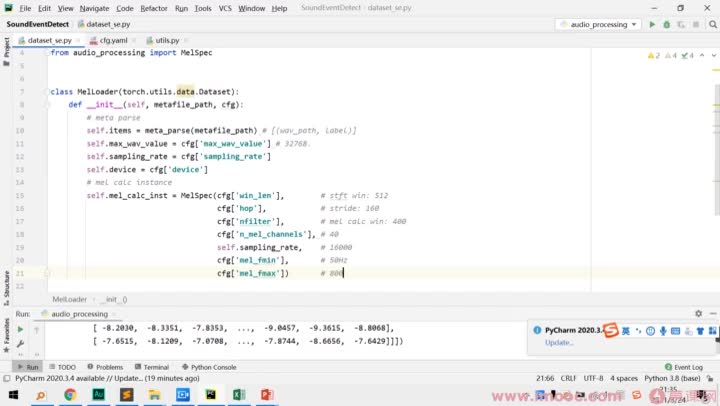
Task: Open the View menu
Action: coord(65,8)
